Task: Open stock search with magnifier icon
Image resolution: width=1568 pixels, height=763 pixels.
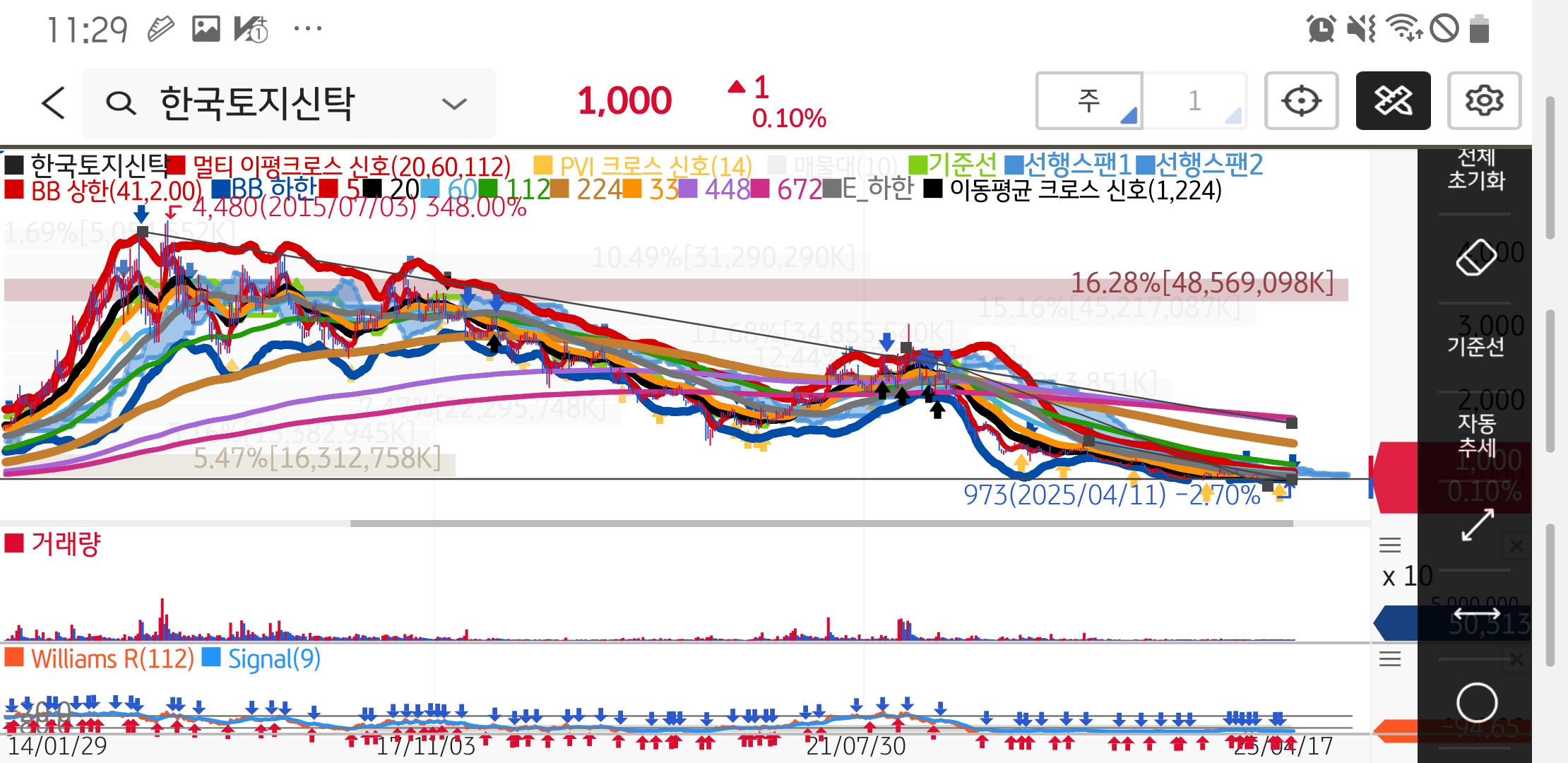Action: pos(121,103)
